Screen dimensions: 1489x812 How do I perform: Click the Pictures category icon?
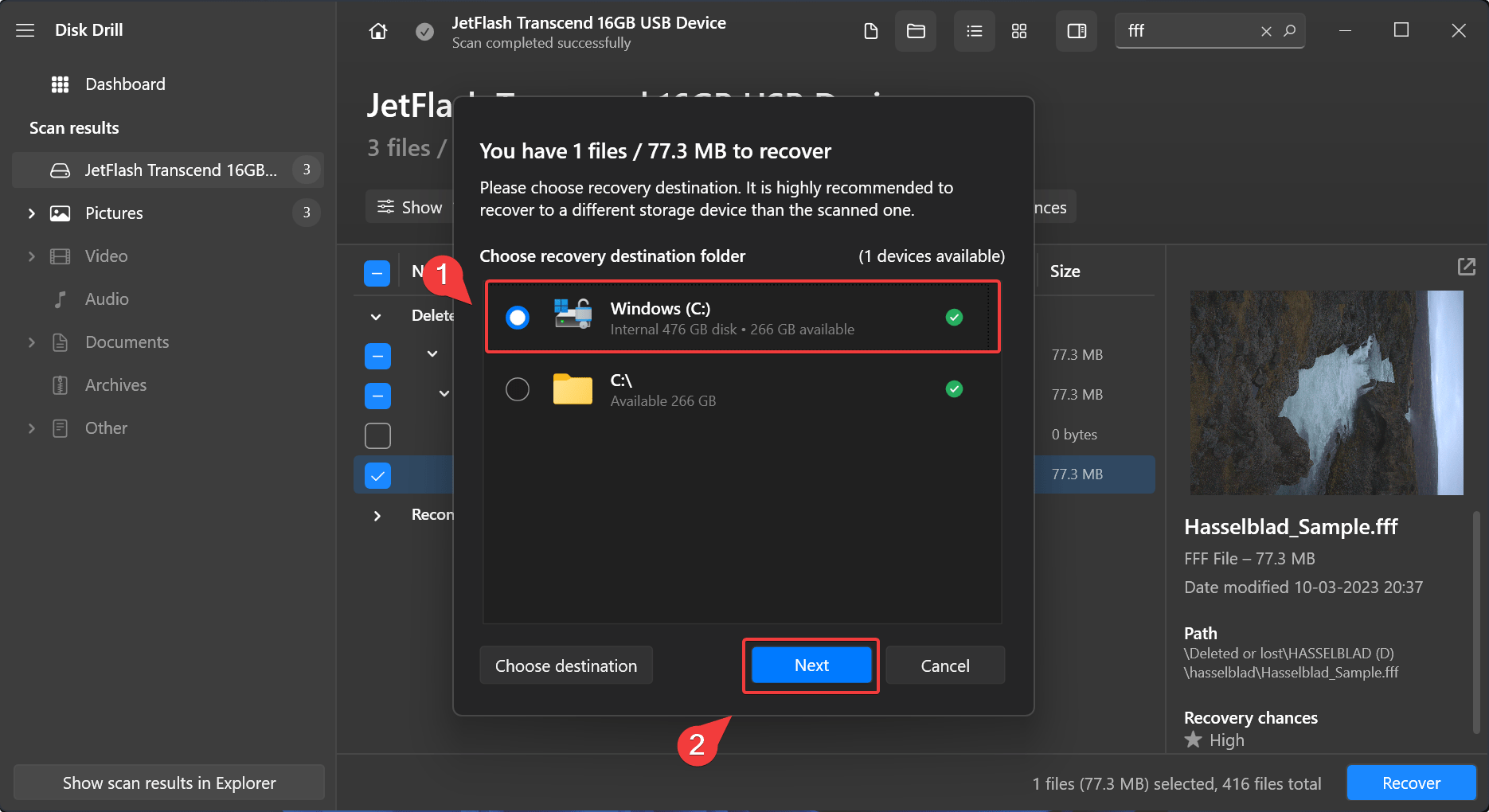pos(61,213)
